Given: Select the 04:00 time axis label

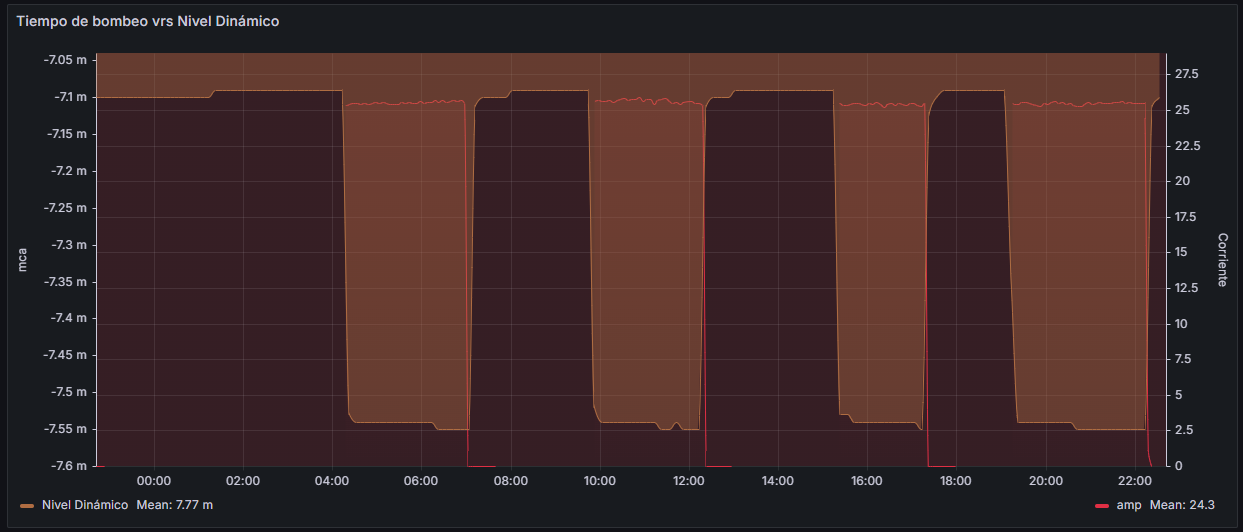Looking at the screenshot, I should [x=332, y=480].
